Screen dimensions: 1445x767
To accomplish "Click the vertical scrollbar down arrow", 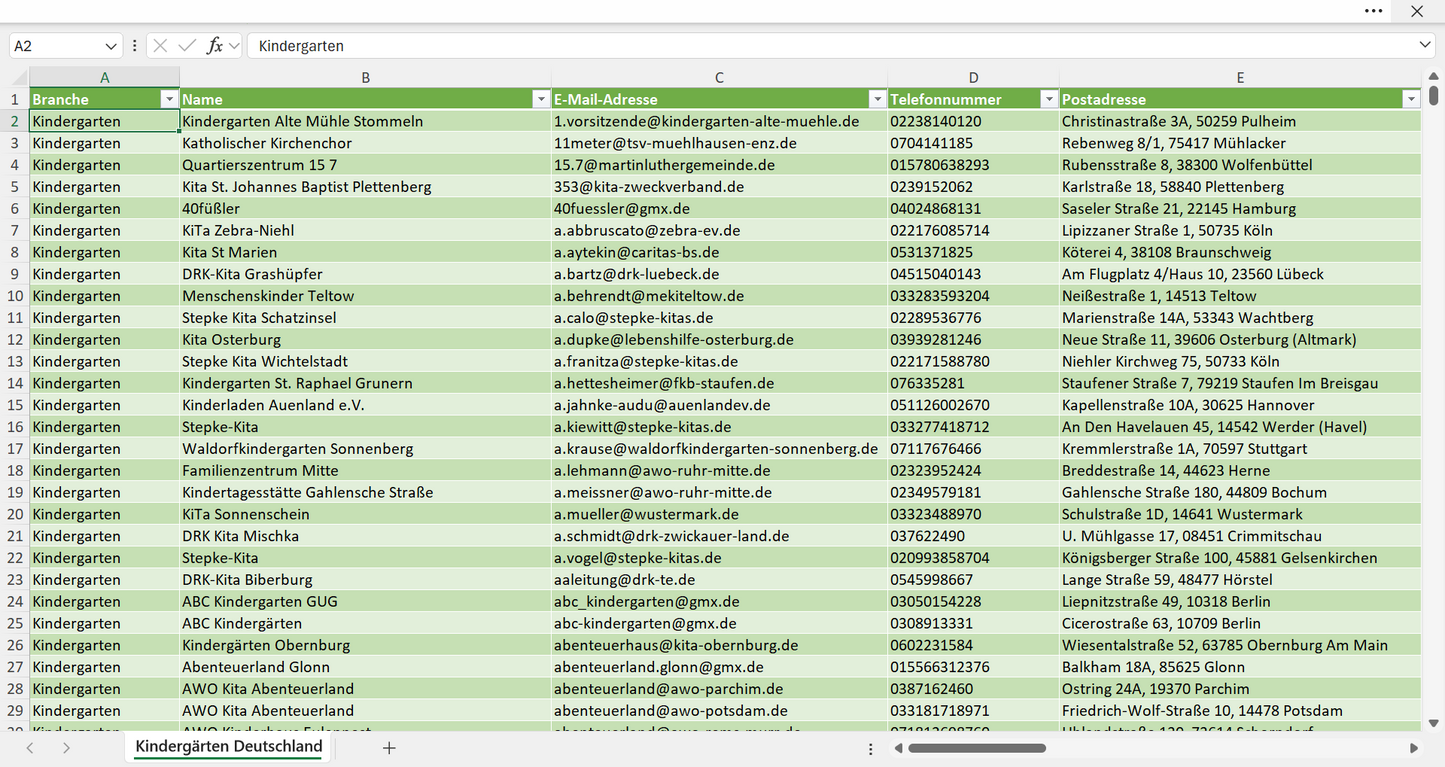I will tap(1434, 723).
